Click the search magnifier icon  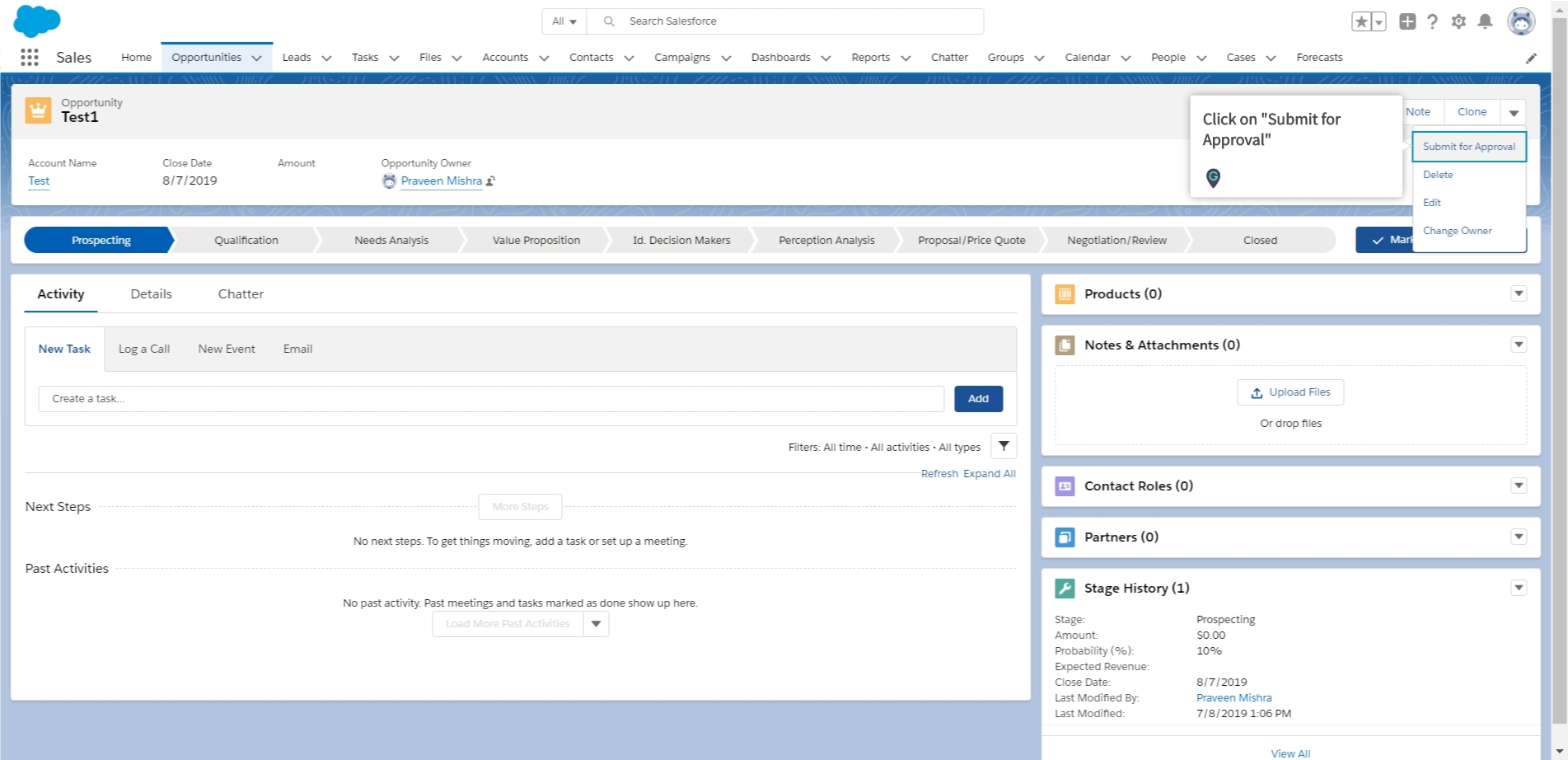coord(609,21)
